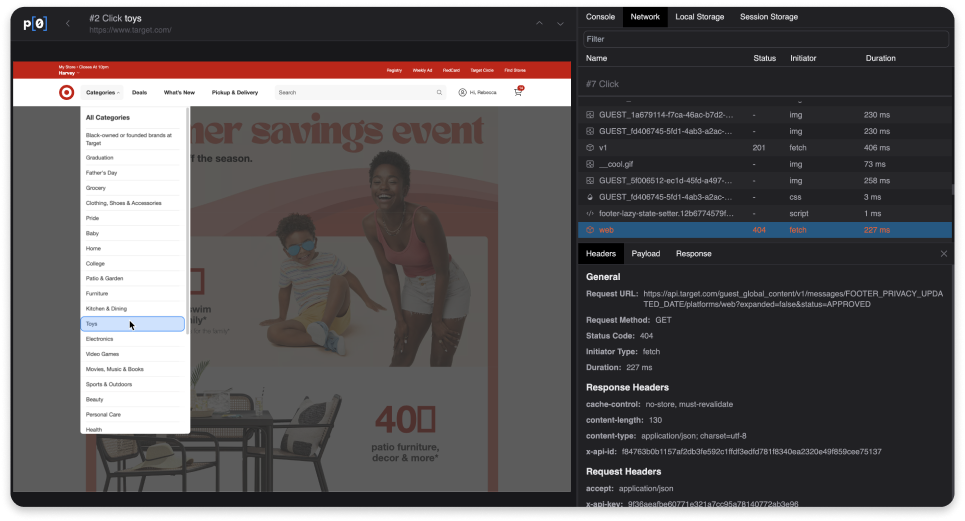
Task: Open the Local Storage tab
Action: coord(699,17)
